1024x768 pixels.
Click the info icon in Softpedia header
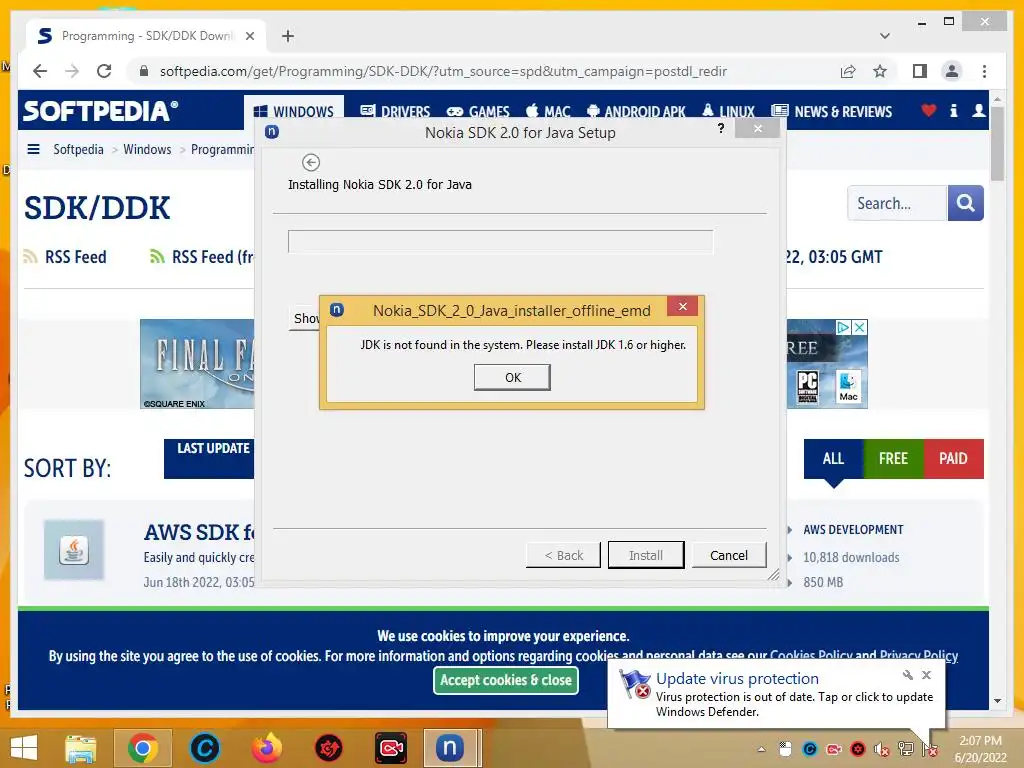[x=953, y=110]
